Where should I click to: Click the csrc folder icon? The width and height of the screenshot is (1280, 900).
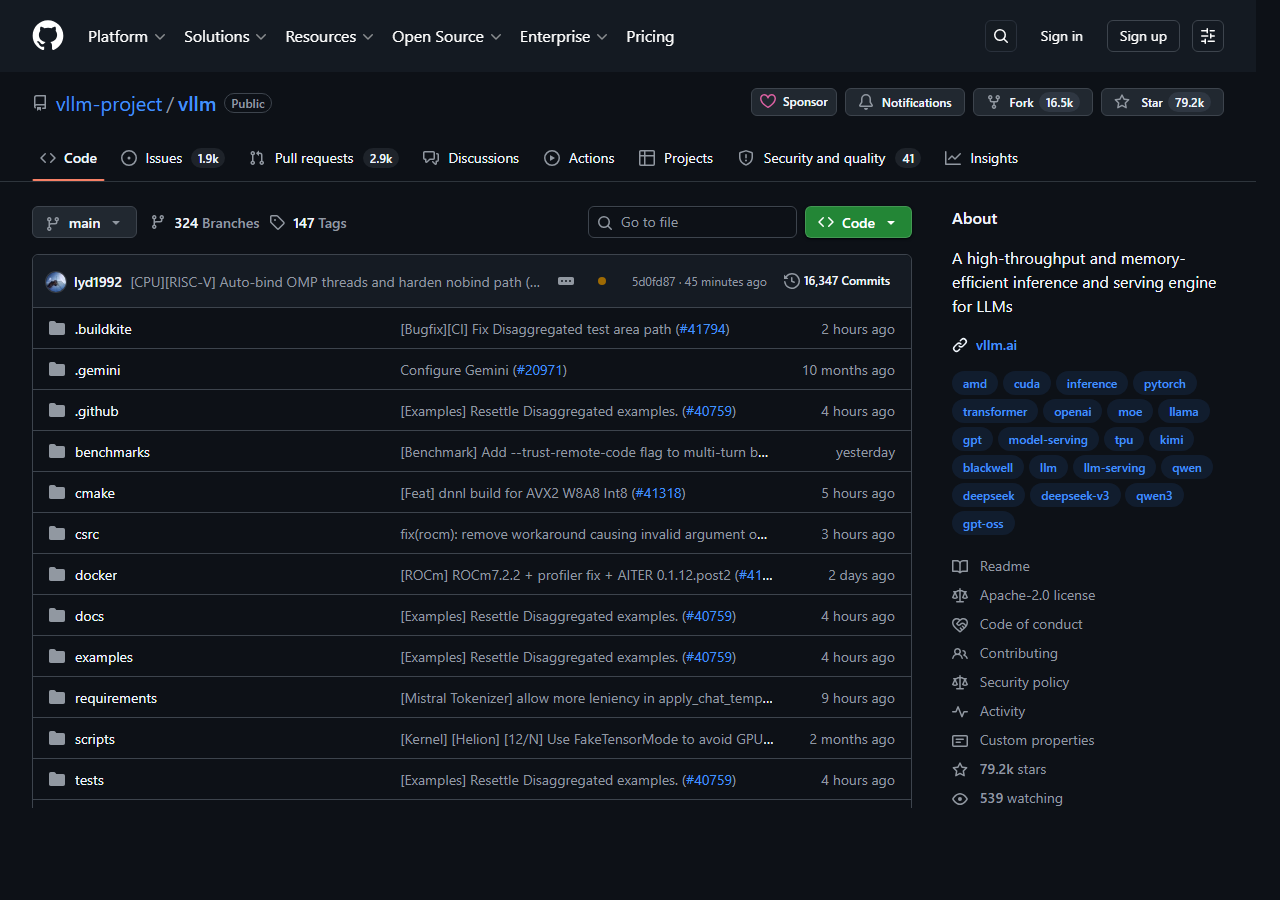57,534
